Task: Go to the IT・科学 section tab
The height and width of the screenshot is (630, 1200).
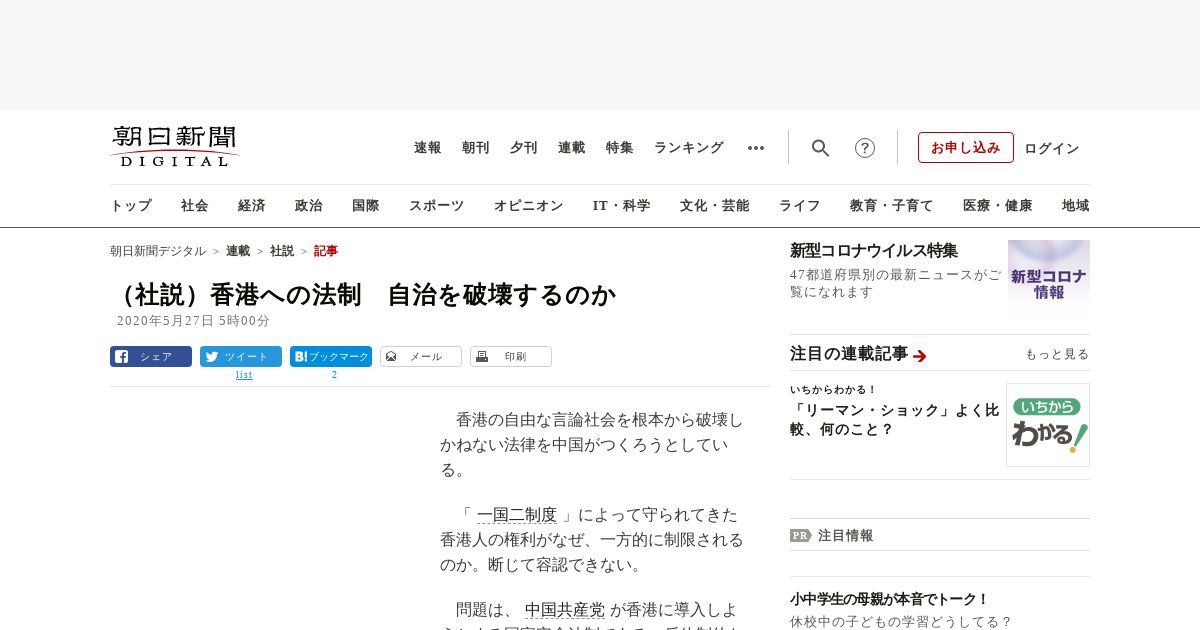Action: [x=622, y=206]
